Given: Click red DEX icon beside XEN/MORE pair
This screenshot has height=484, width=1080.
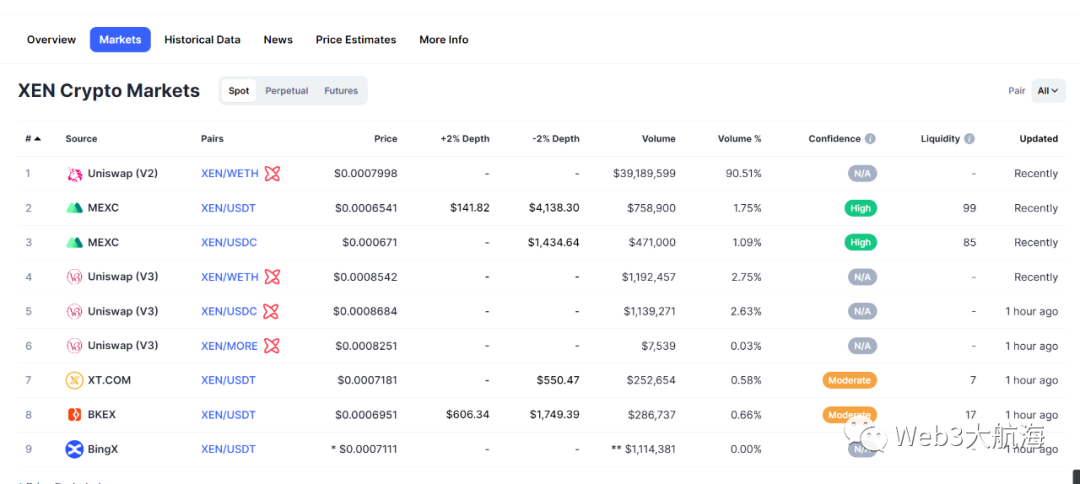Looking at the screenshot, I should coord(272,346).
